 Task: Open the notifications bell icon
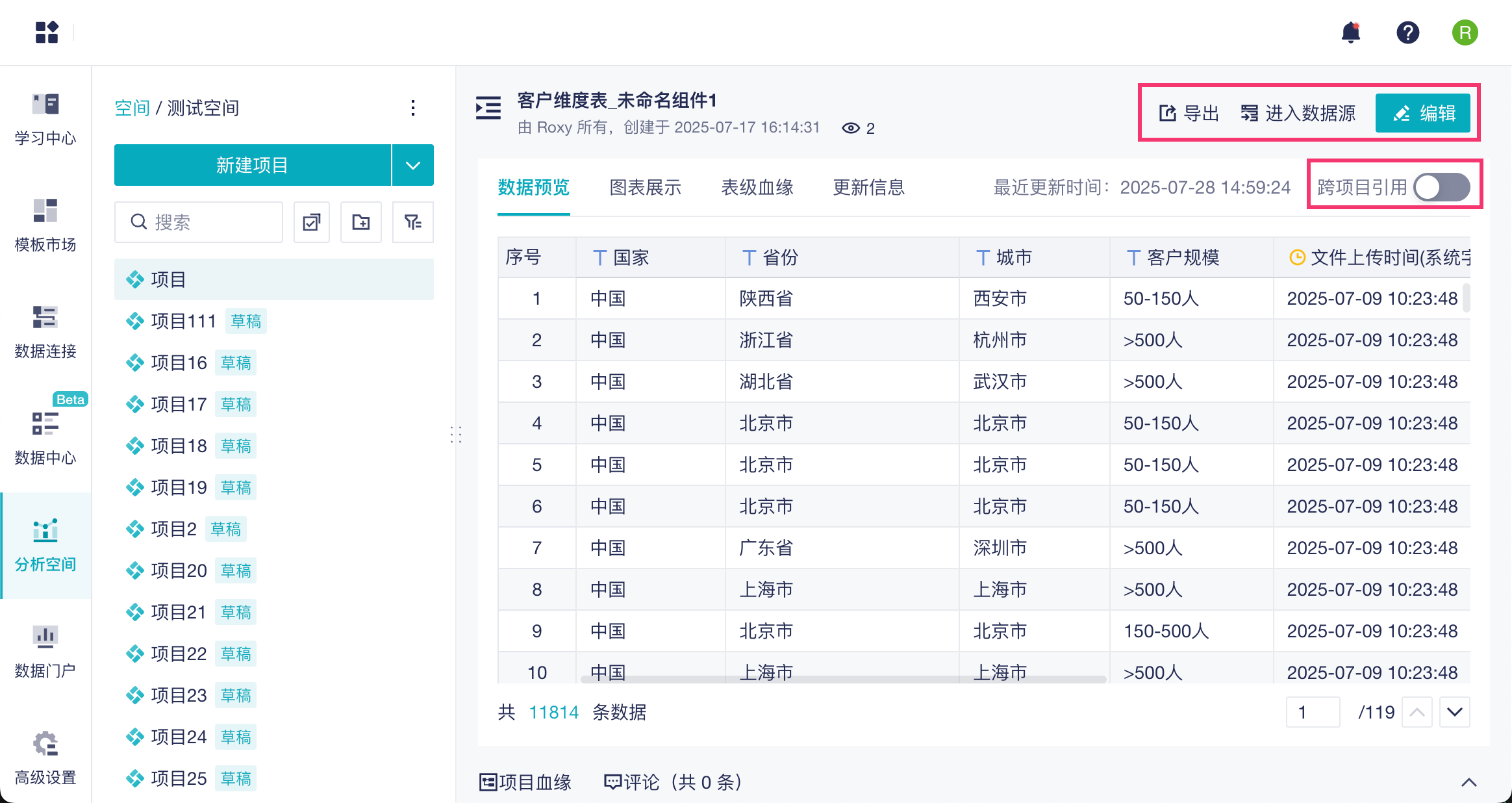click(x=1351, y=32)
